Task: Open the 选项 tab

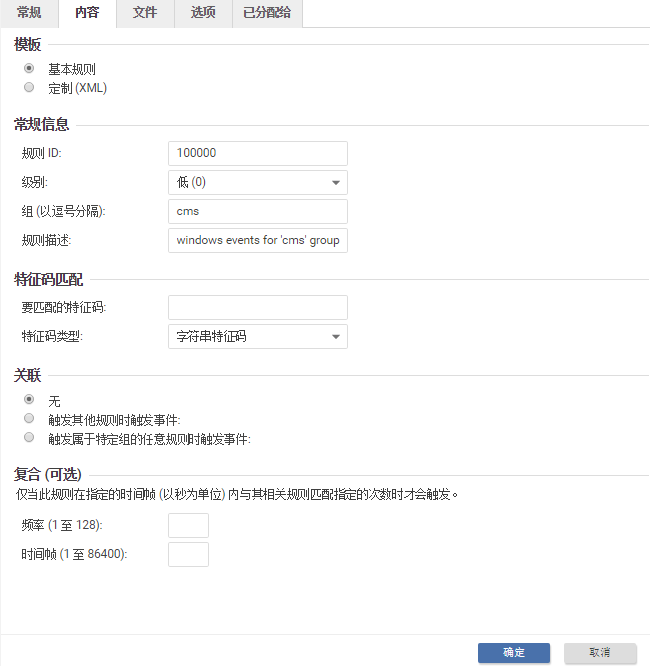Action: tap(203, 14)
